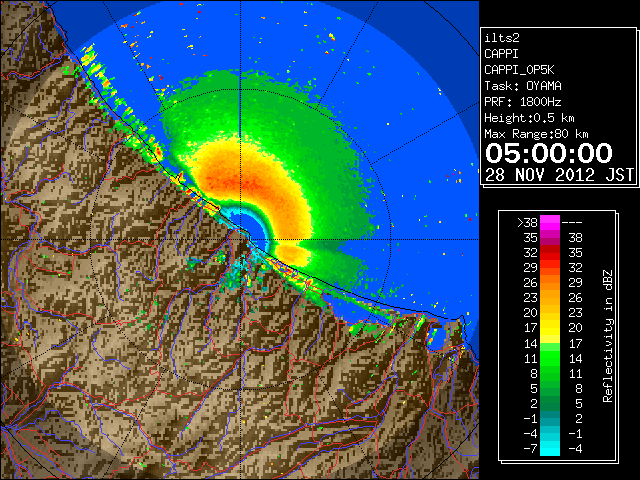Click the Max Range:80 km text

tap(536, 134)
